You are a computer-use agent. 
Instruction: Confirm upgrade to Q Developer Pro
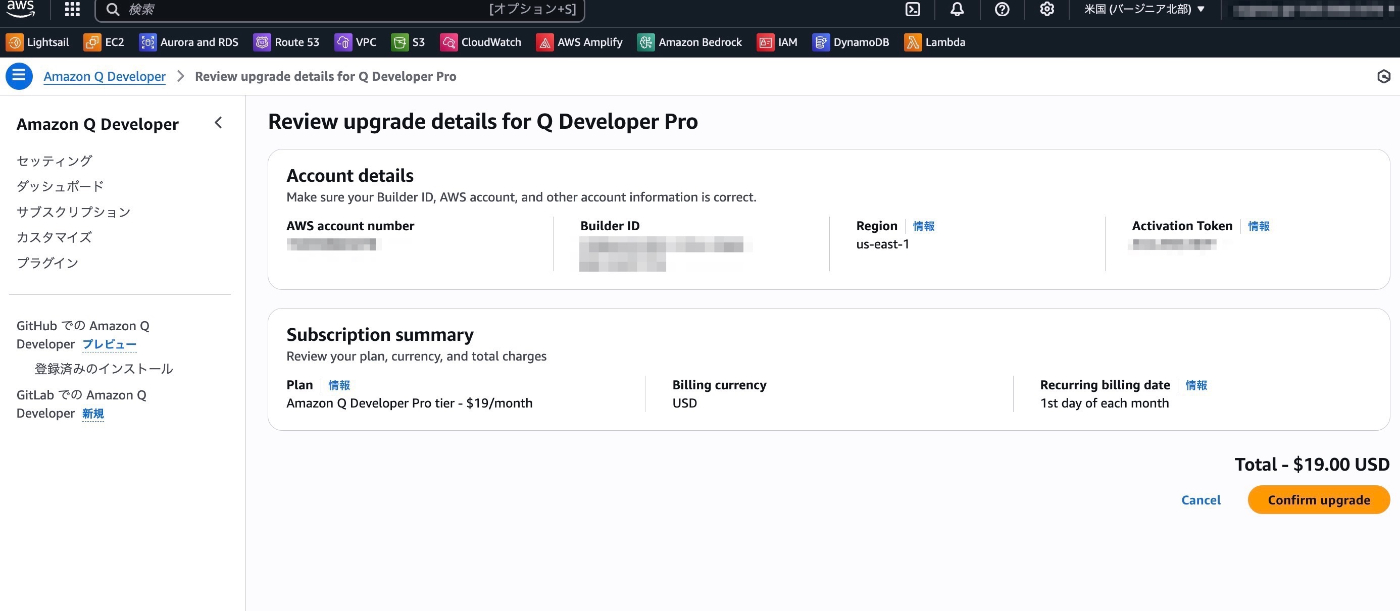coord(1319,500)
